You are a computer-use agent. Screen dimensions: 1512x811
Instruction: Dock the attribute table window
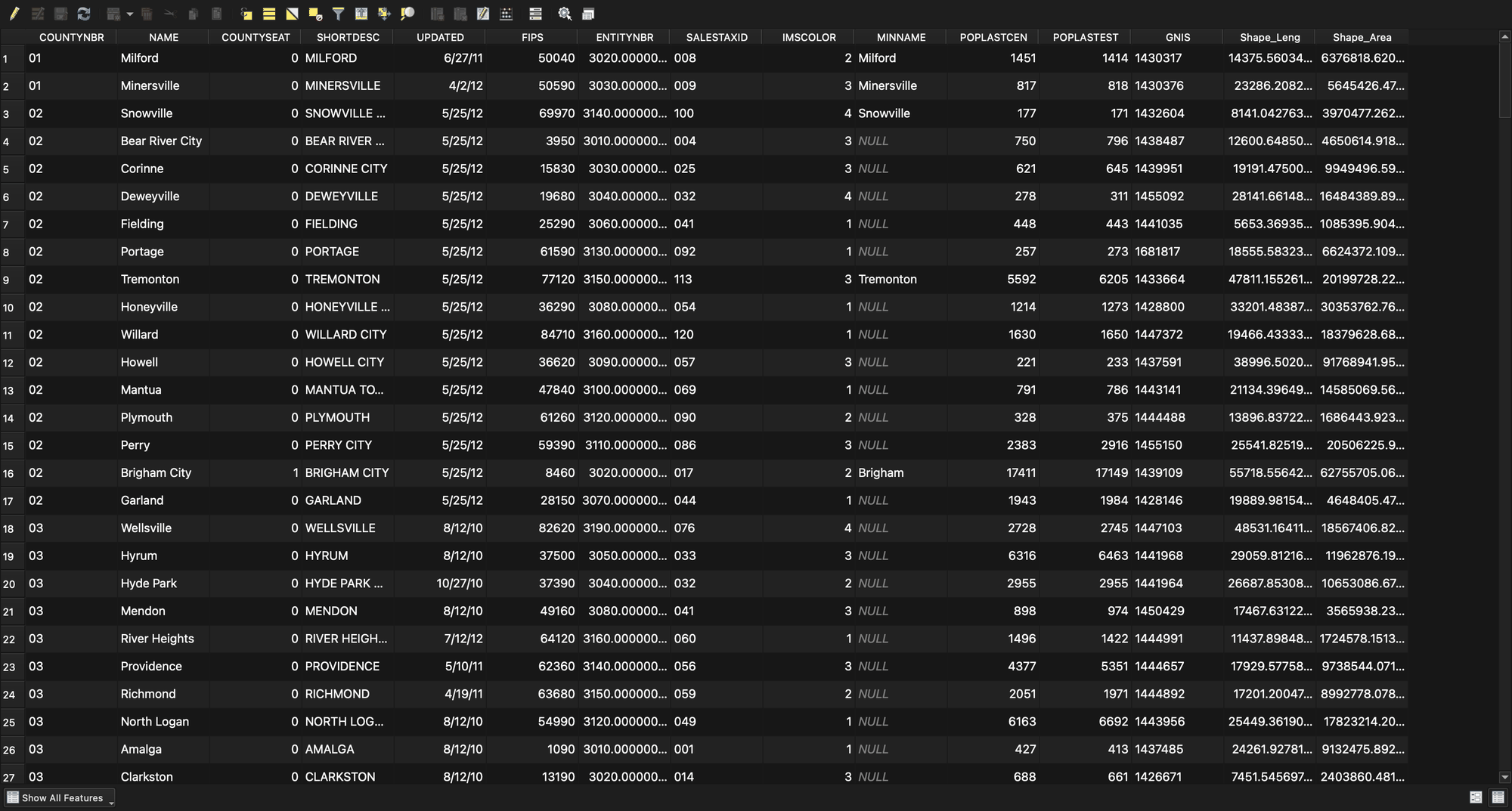588,14
